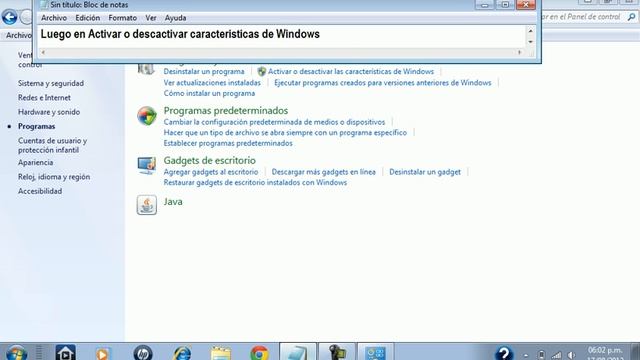Screen dimensions: 640x360
Task: Switch to the Notepad taskbar button
Action: click(x=298, y=352)
